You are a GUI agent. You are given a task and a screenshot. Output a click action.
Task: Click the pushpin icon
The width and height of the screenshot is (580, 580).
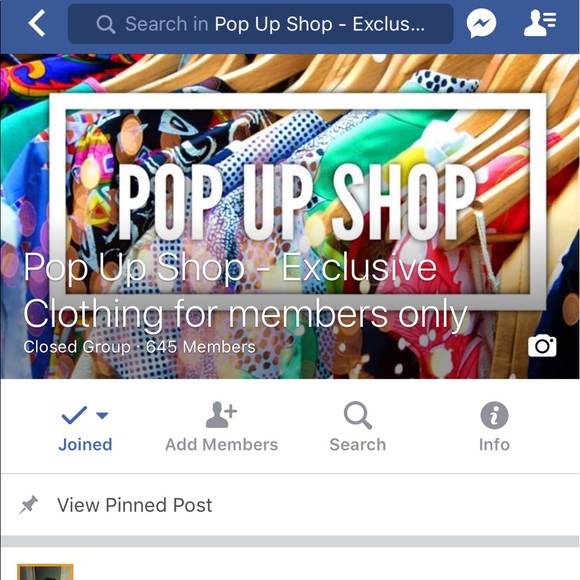[x=28, y=505]
